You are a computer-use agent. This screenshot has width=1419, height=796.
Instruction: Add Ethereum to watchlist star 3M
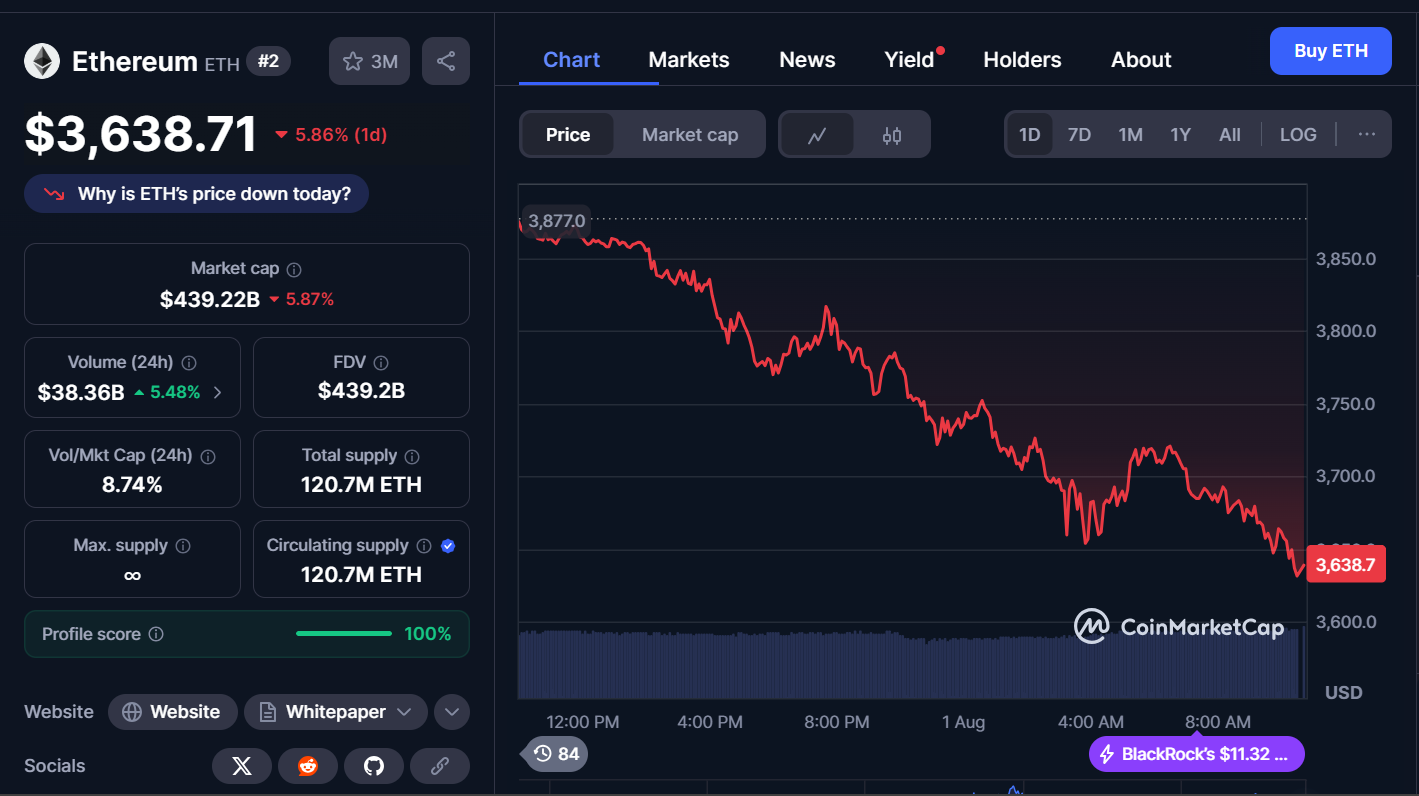point(369,61)
